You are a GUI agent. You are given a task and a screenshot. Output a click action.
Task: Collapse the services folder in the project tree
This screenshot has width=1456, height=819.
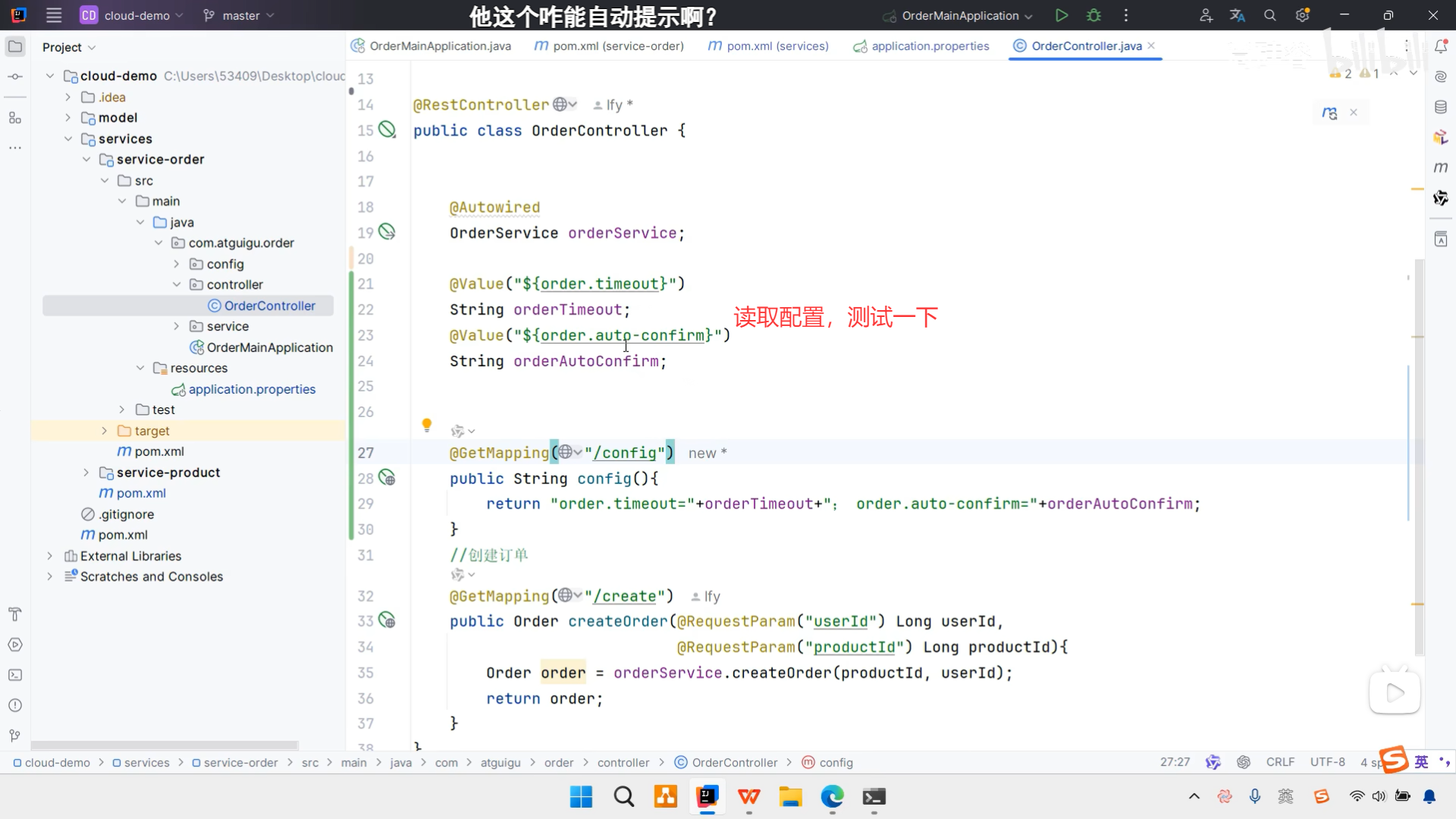[x=68, y=139]
